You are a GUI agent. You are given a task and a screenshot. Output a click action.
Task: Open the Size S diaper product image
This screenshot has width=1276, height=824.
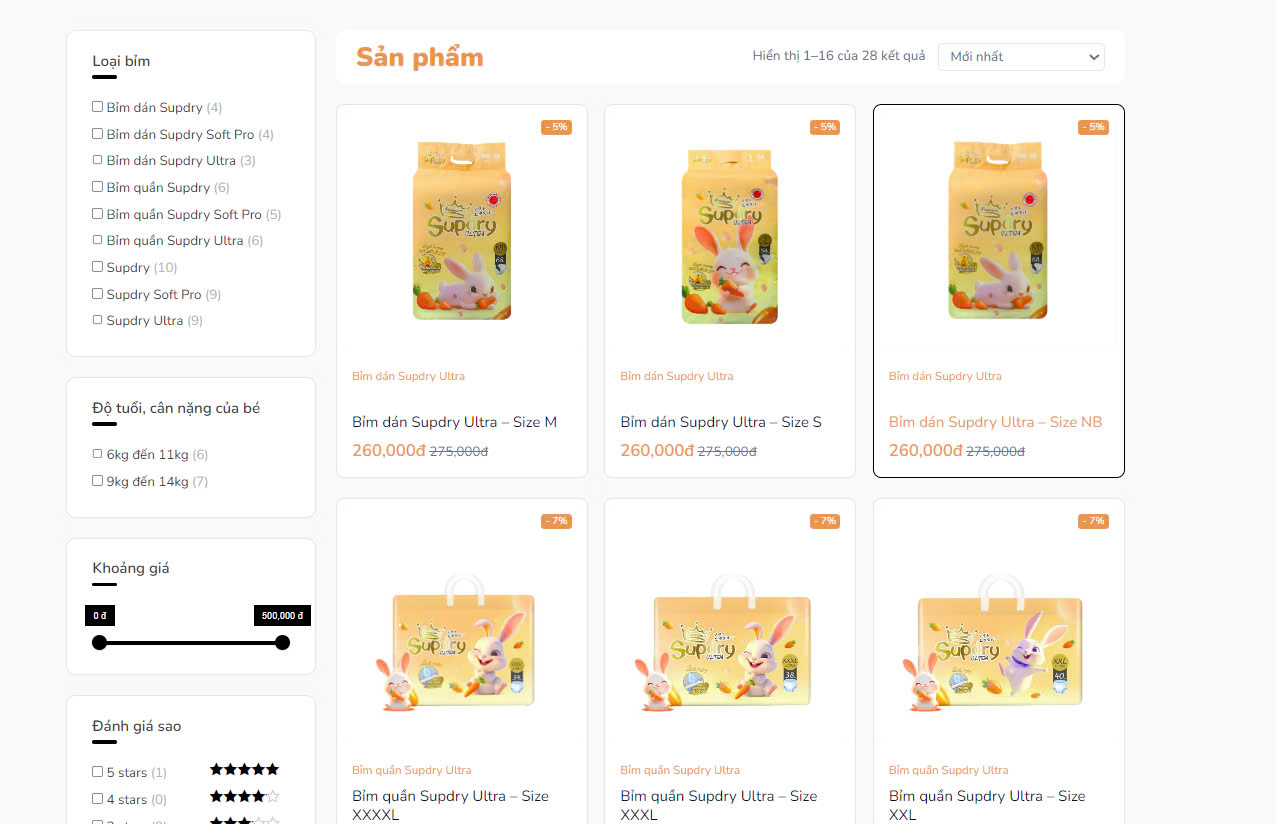click(730, 231)
